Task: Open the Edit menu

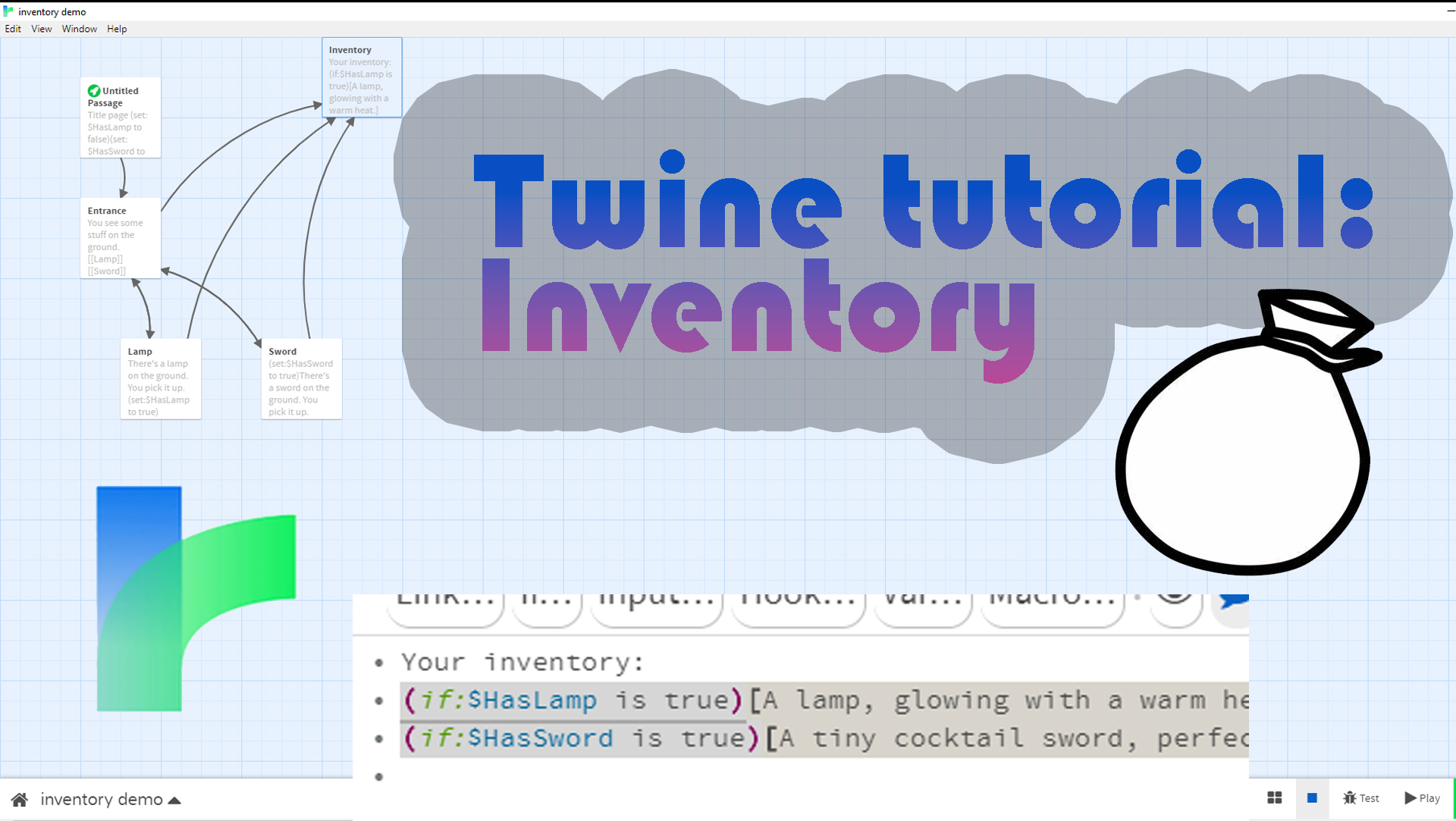Action: [x=12, y=29]
